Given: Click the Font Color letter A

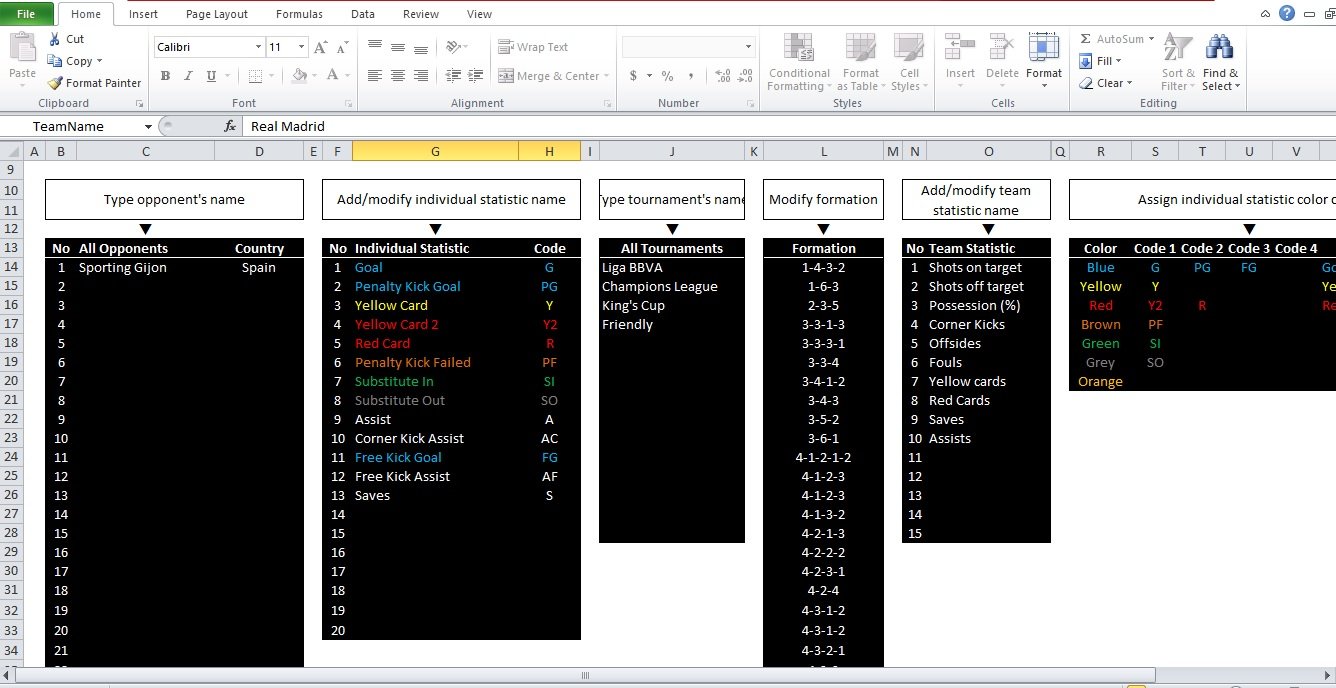Looking at the screenshot, I should coord(335,76).
